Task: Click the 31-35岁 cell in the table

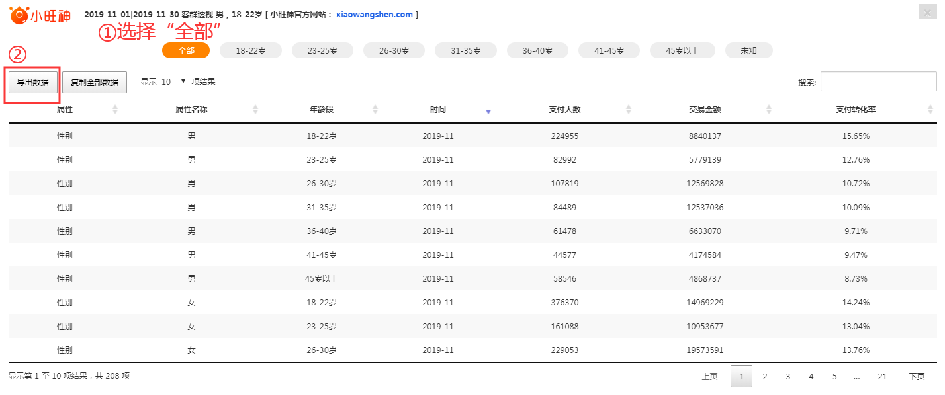Action: 321,207
